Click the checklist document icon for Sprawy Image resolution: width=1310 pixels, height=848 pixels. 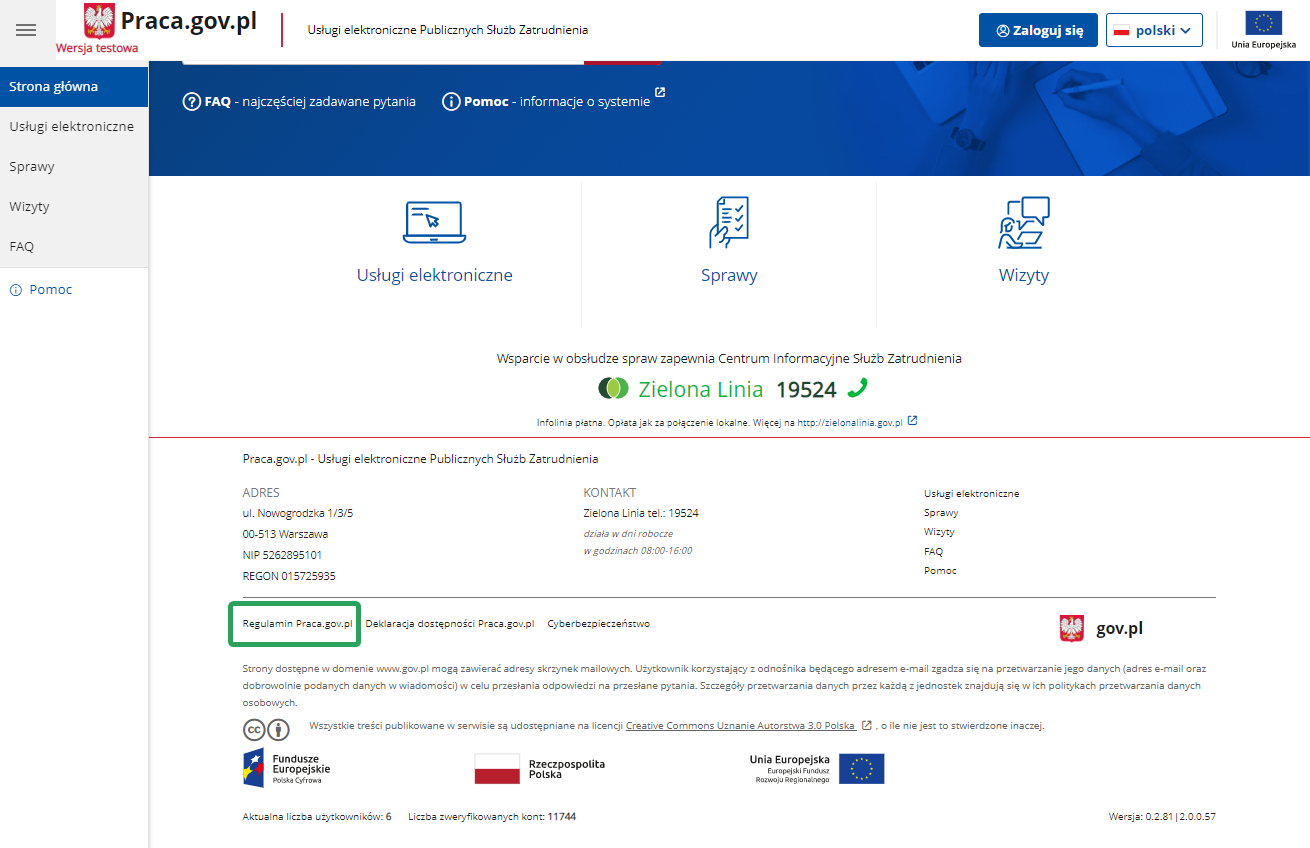click(729, 222)
